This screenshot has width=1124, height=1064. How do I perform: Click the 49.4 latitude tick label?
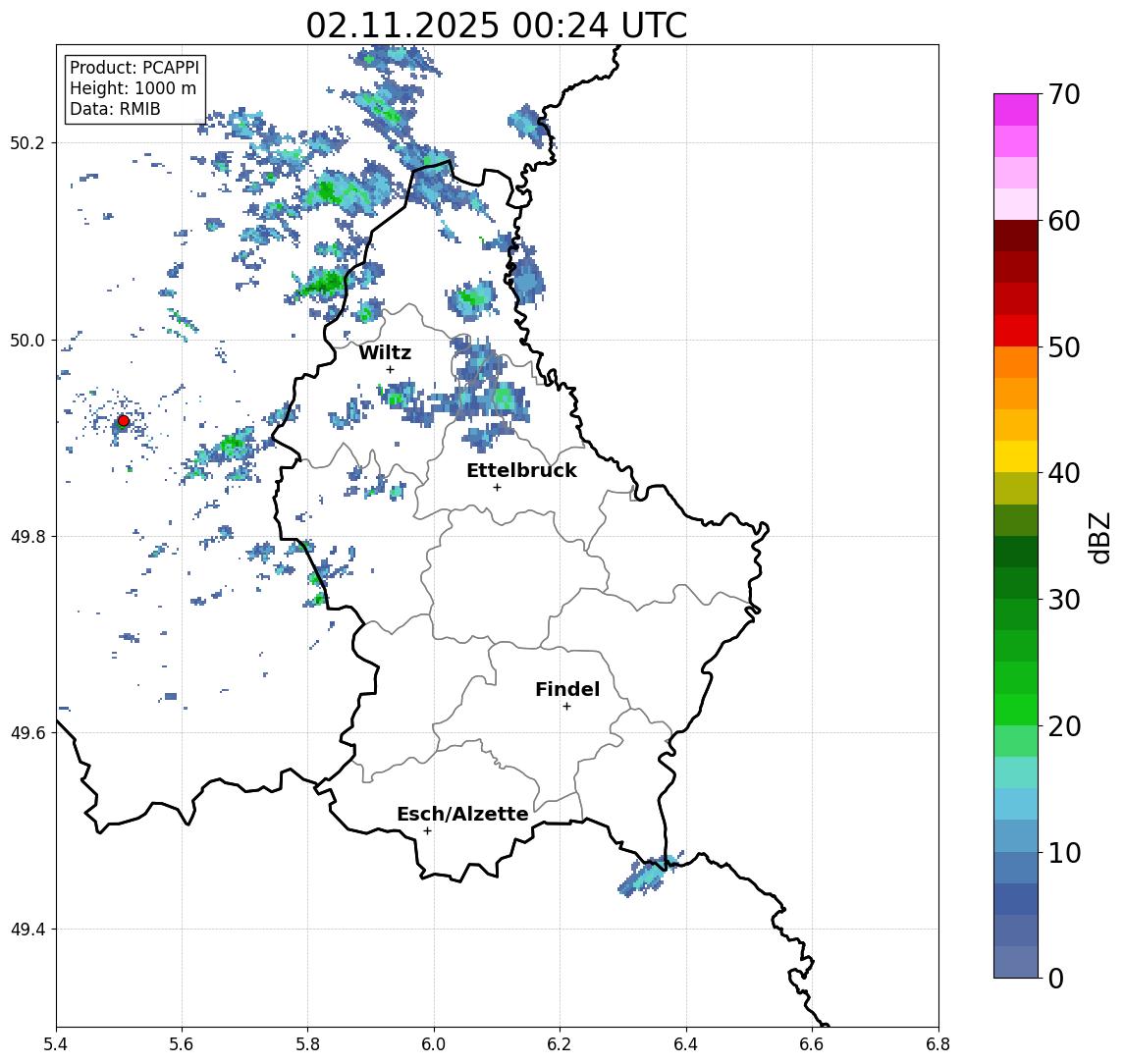(27, 930)
